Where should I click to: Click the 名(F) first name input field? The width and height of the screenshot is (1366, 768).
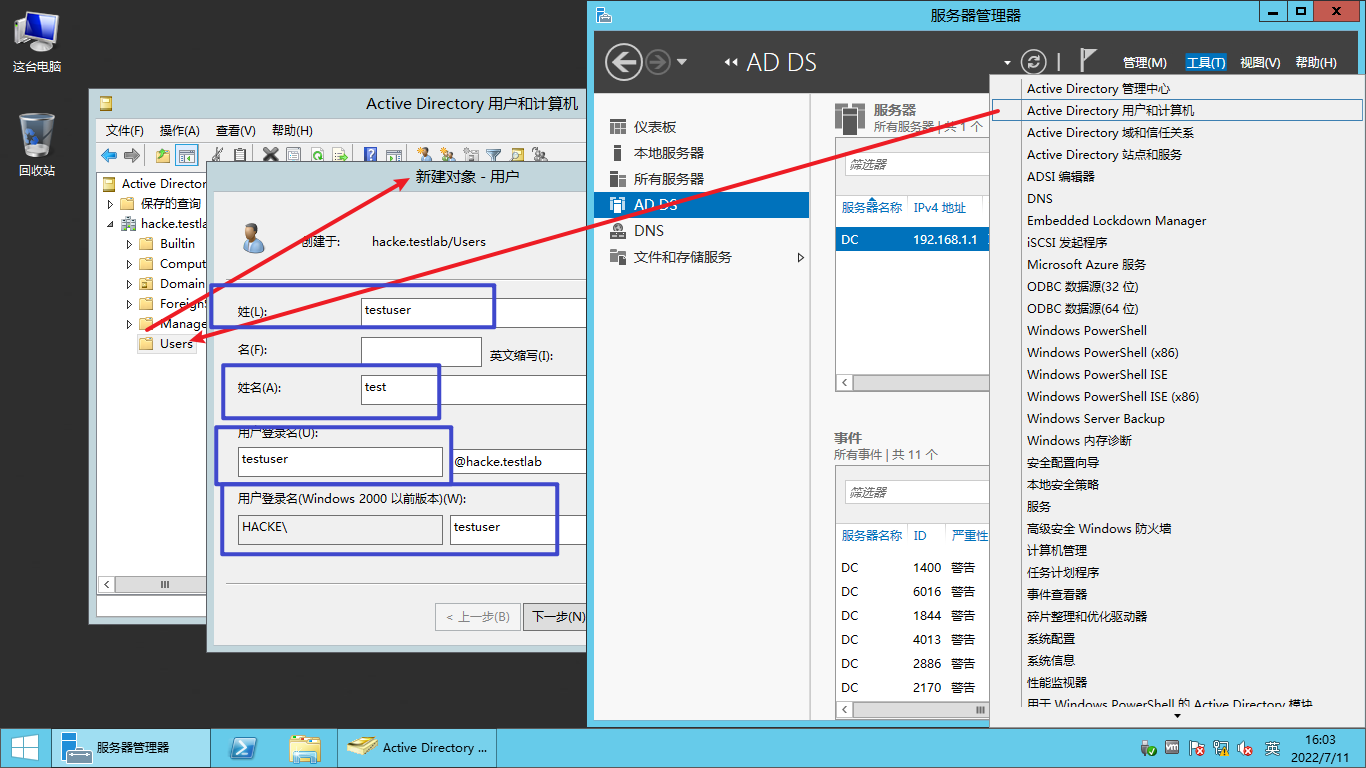(x=421, y=352)
